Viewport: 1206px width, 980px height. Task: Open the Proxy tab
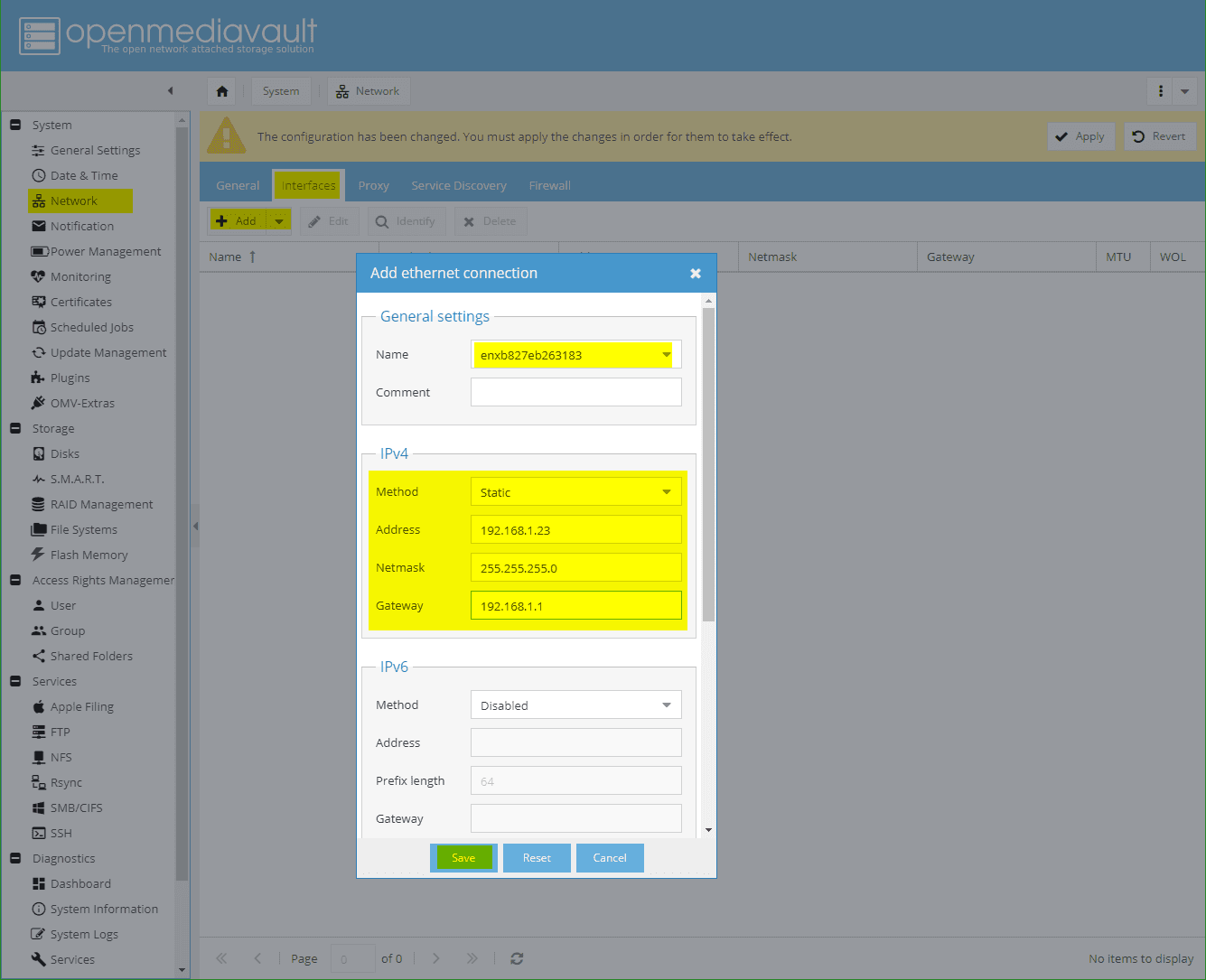click(x=373, y=185)
